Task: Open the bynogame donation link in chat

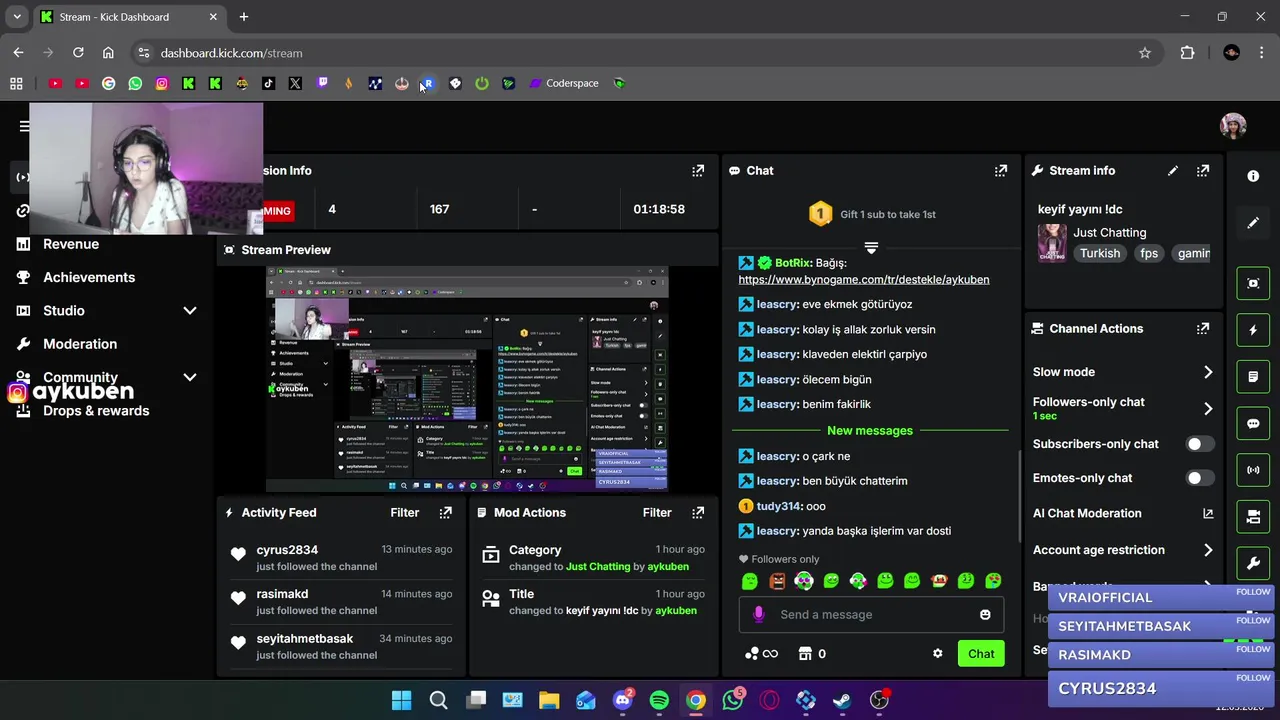Action: point(864,279)
